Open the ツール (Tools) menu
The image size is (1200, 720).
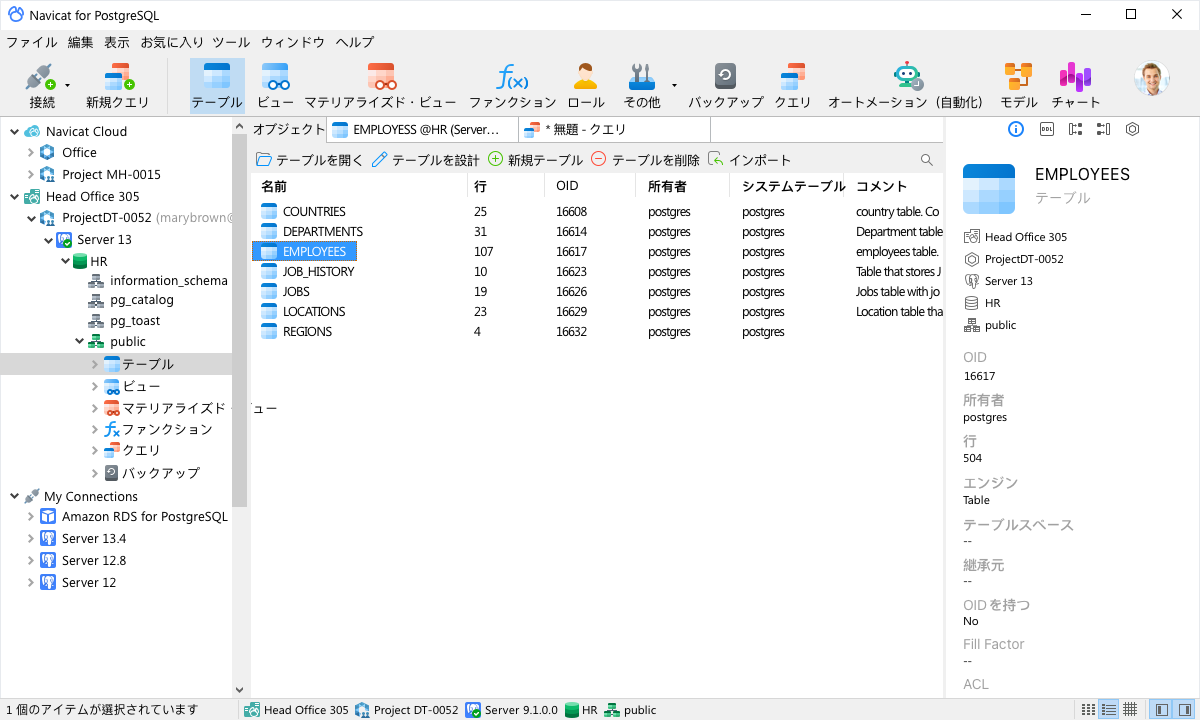[x=231, y=42]
